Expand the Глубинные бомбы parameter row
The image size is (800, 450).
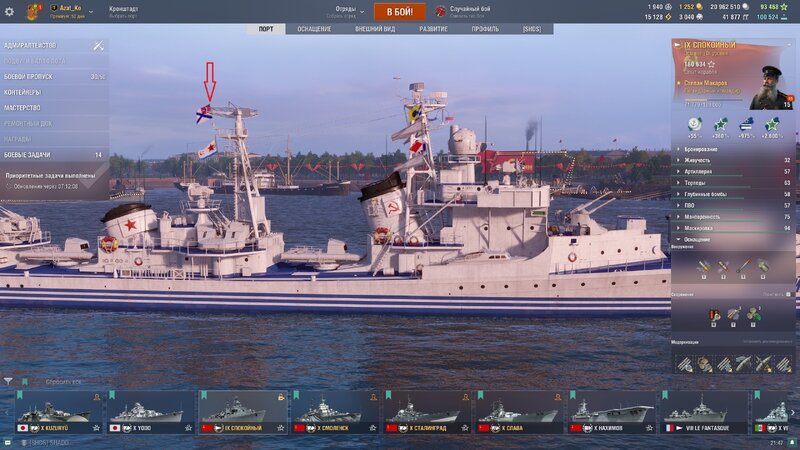point(733,194)
